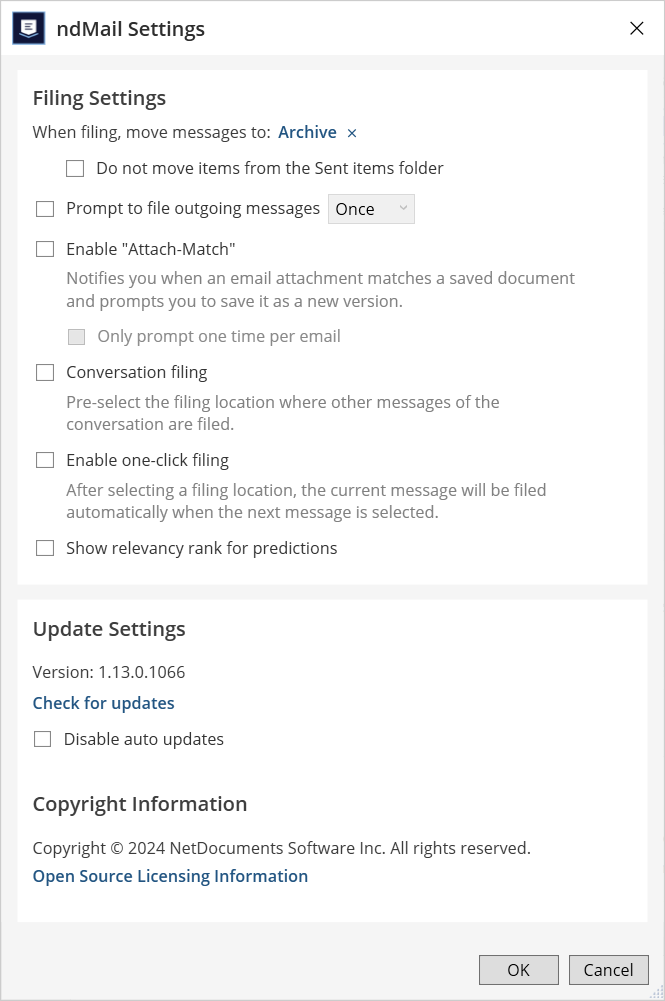Open the 'Once' frequency dropdown
Viewport: 665px width, 1001px height.
371,209
